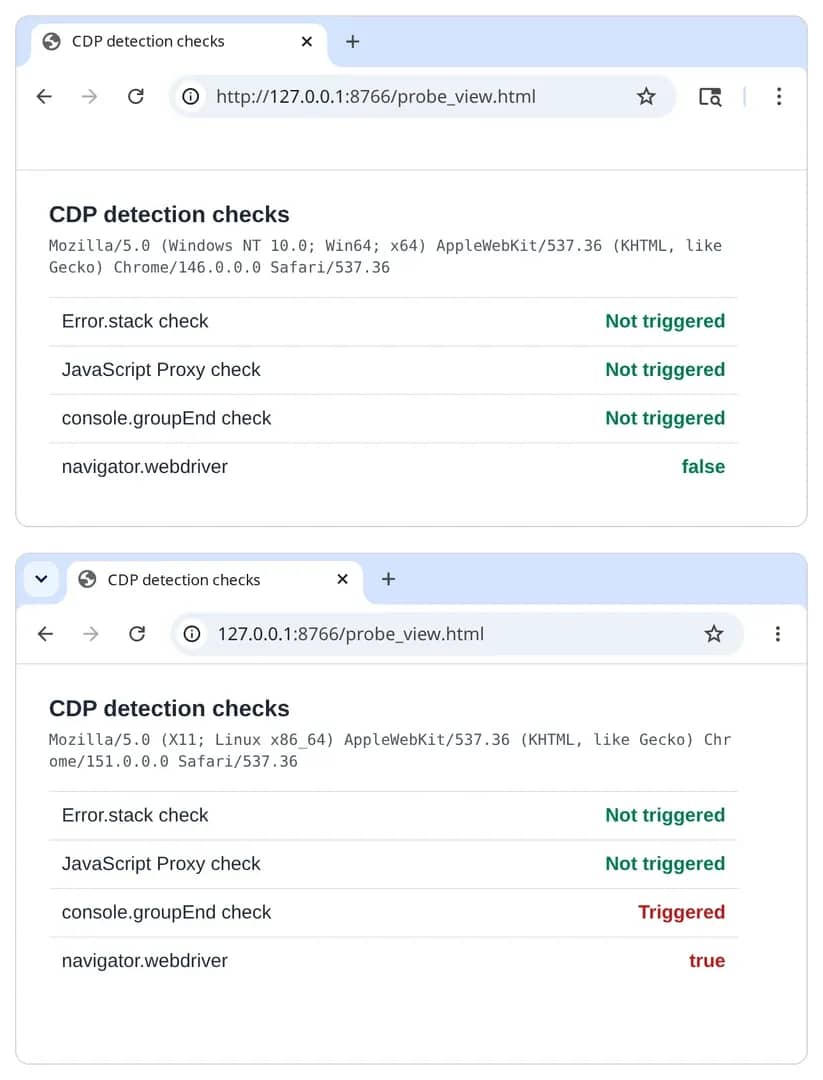Click JavaScript Proxy check label in bottom page
The image size is (823, 1080).
tap(161, 864)
